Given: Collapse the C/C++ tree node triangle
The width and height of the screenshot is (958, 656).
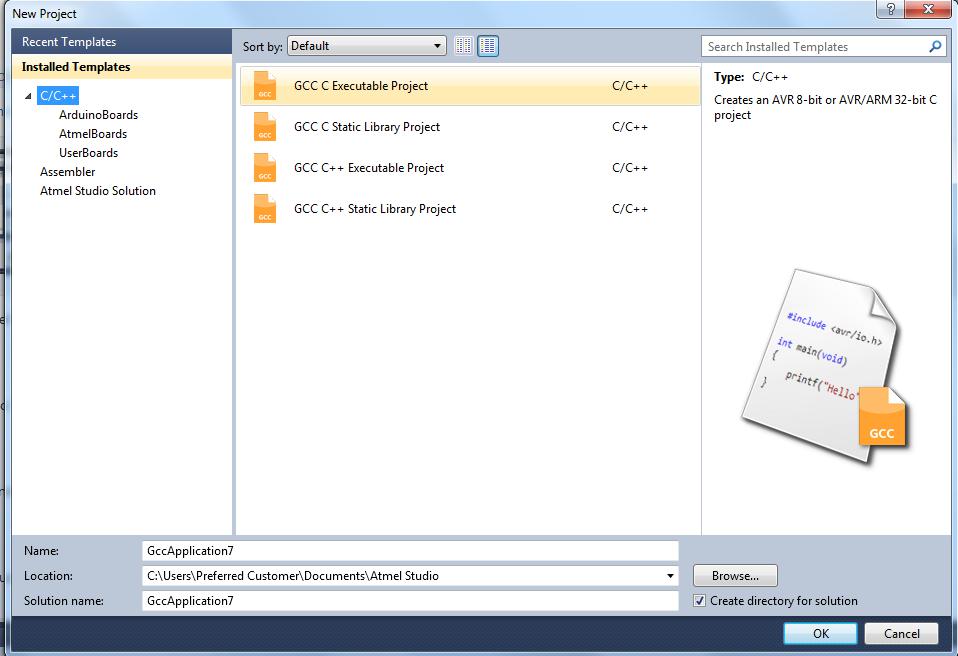Looking at the screenshot, I should [28, 96].
